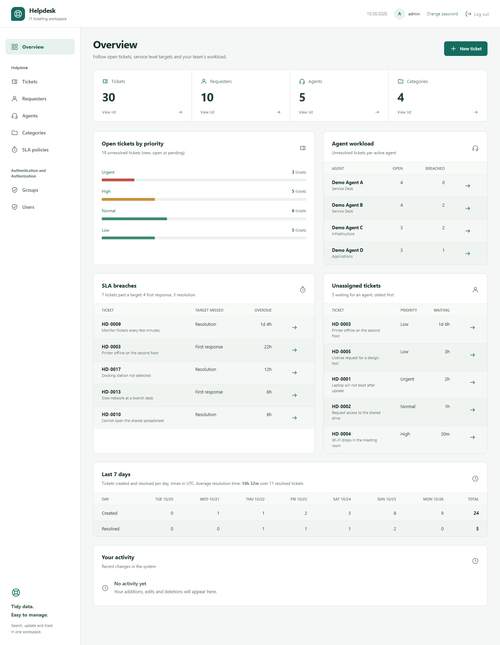Click the timer icon in SLA breaches panel
This screenshot has width=500, height=645.
coord(303,290)
